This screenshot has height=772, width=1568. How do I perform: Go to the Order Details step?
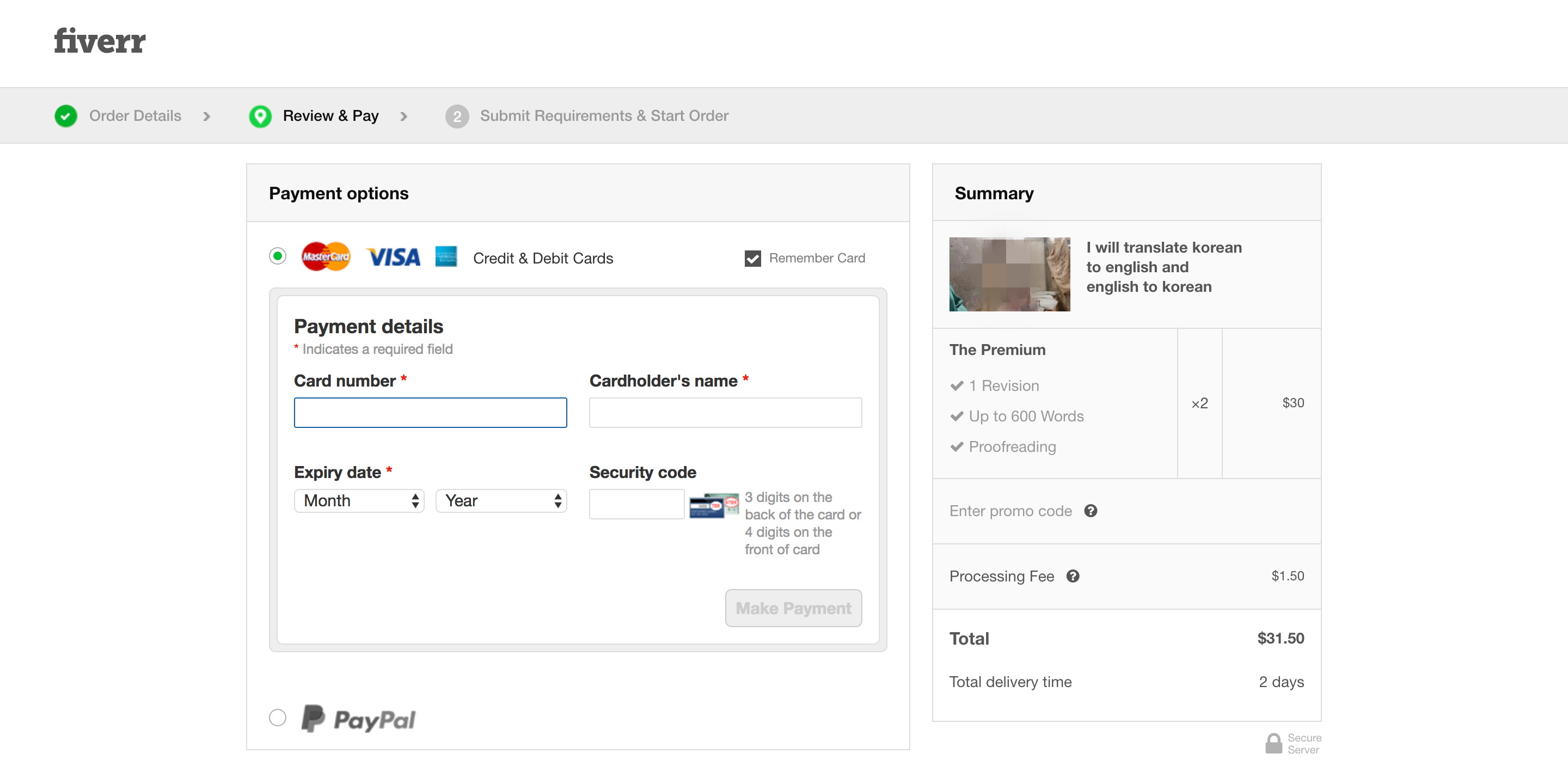point(135,115)
